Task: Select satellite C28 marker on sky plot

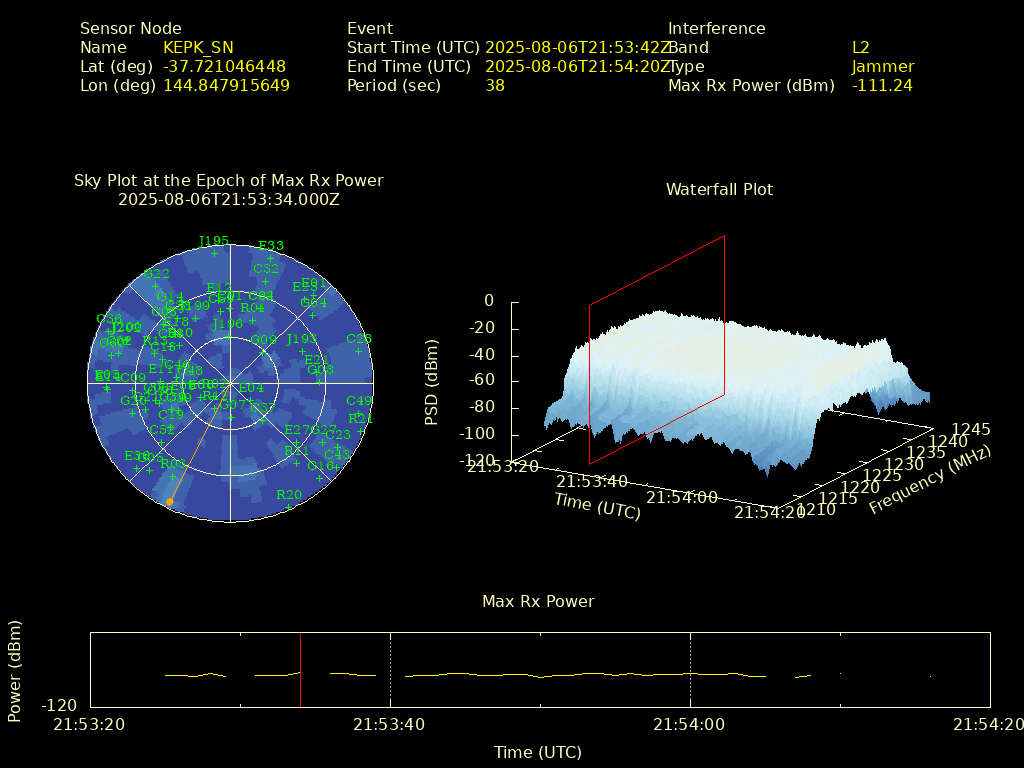Action: click(x=358, y=351)
